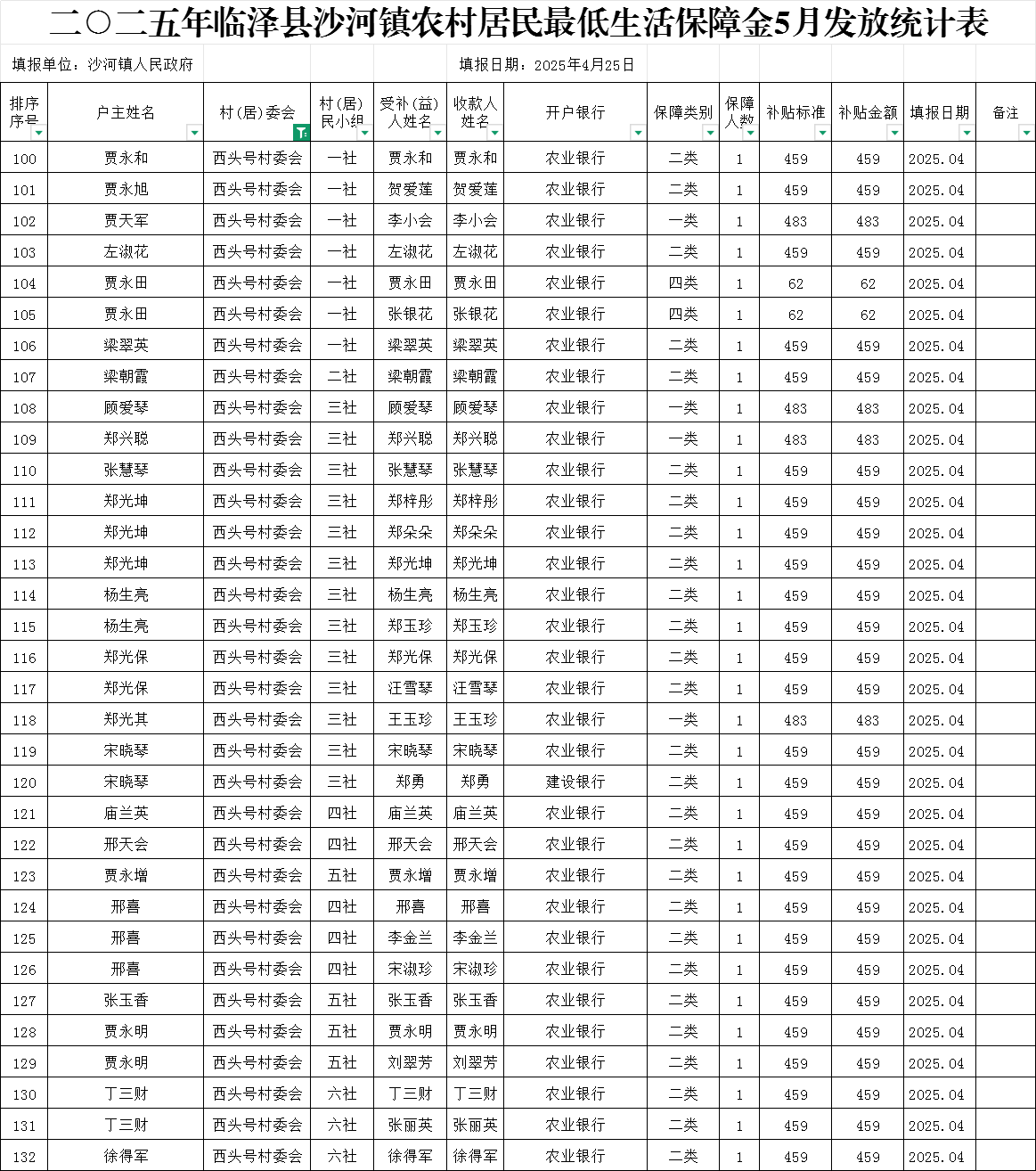
Task: Select 户主 cell 郑光保 in row 116
Action: (126, 658)
